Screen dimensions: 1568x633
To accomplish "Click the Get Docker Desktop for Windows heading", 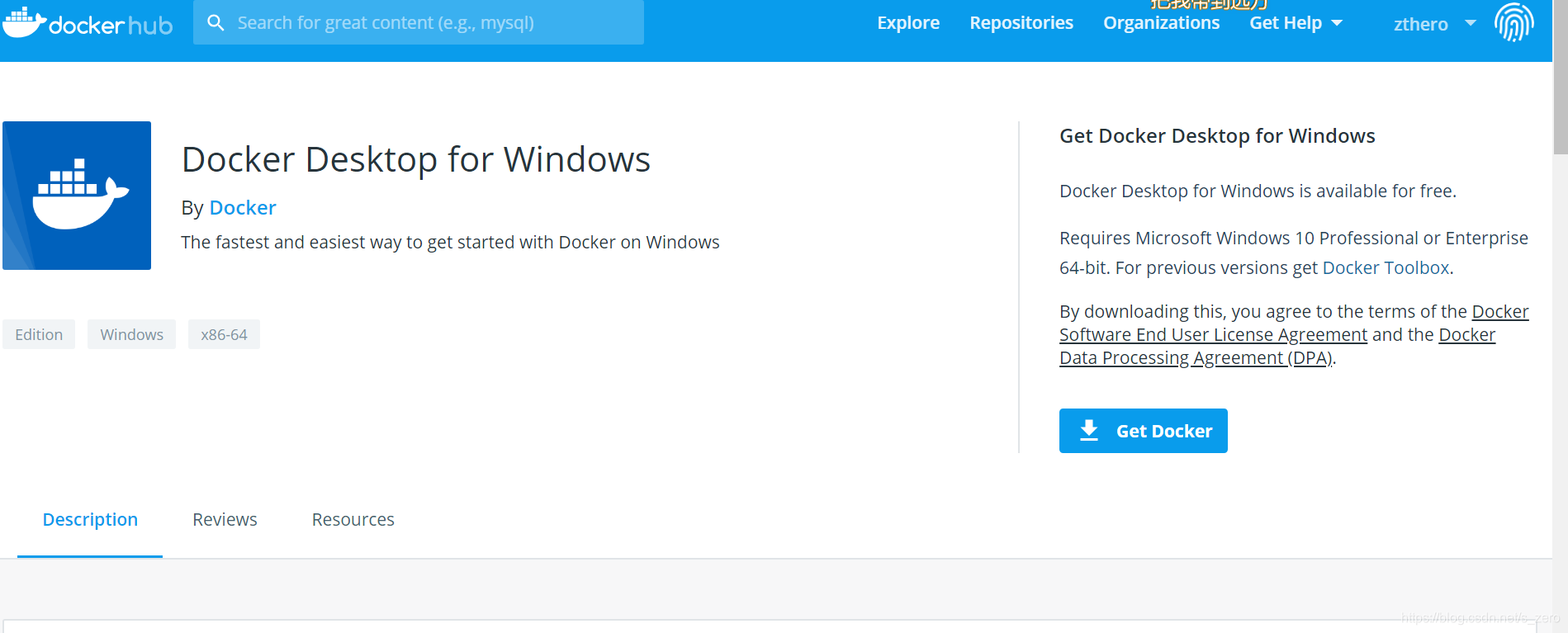I will tap(1217, 136).
